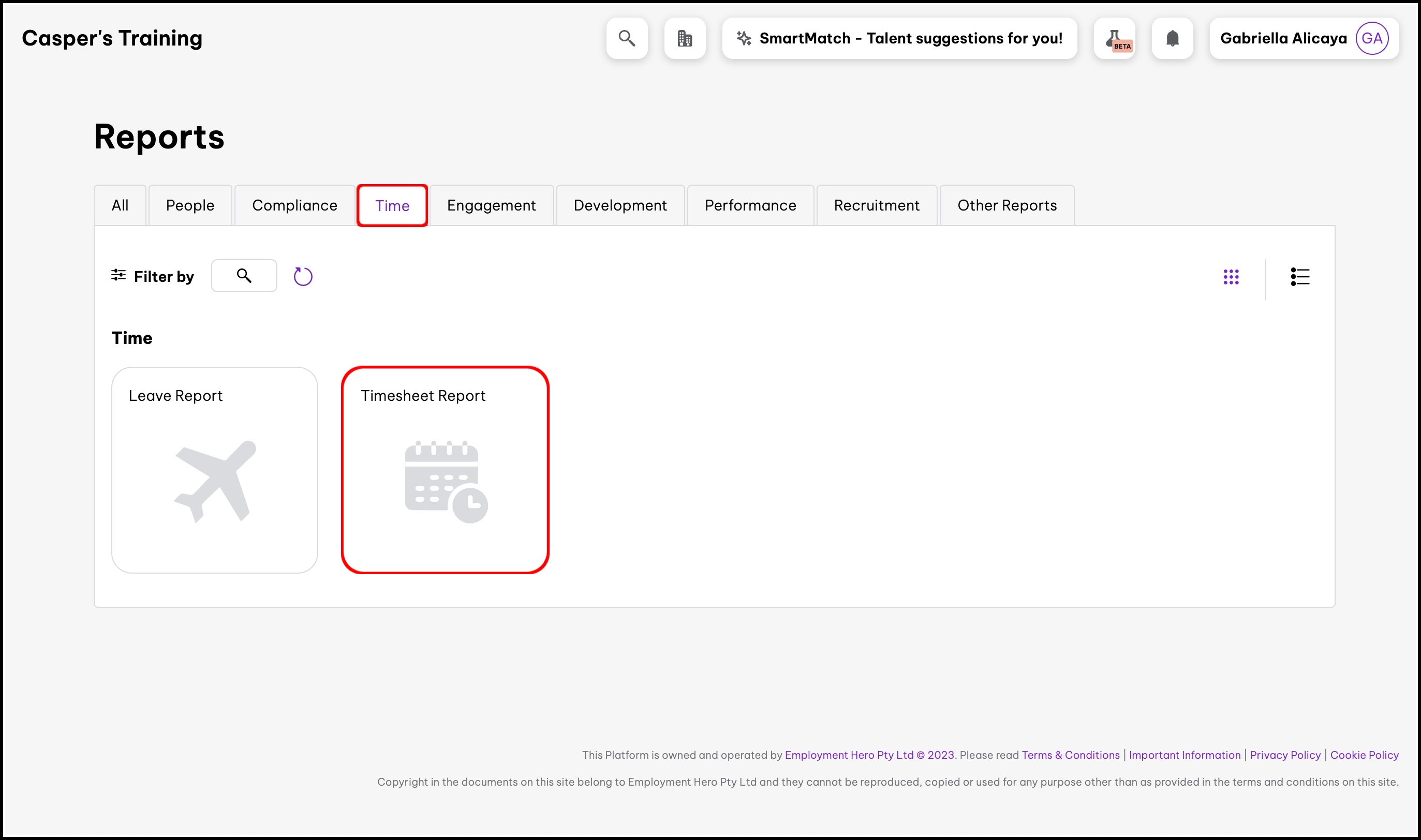The width and height of the screenshot is (1421, 840).
Task: Open the notifications bell
Action: 1172,38
